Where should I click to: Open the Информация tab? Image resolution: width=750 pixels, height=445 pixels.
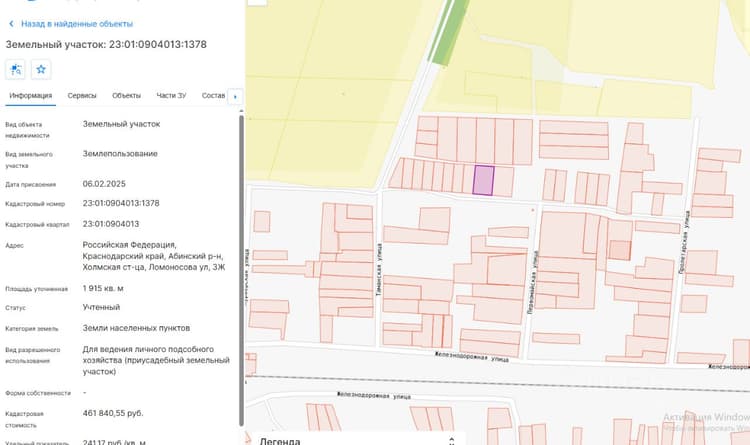click(31, 96)
